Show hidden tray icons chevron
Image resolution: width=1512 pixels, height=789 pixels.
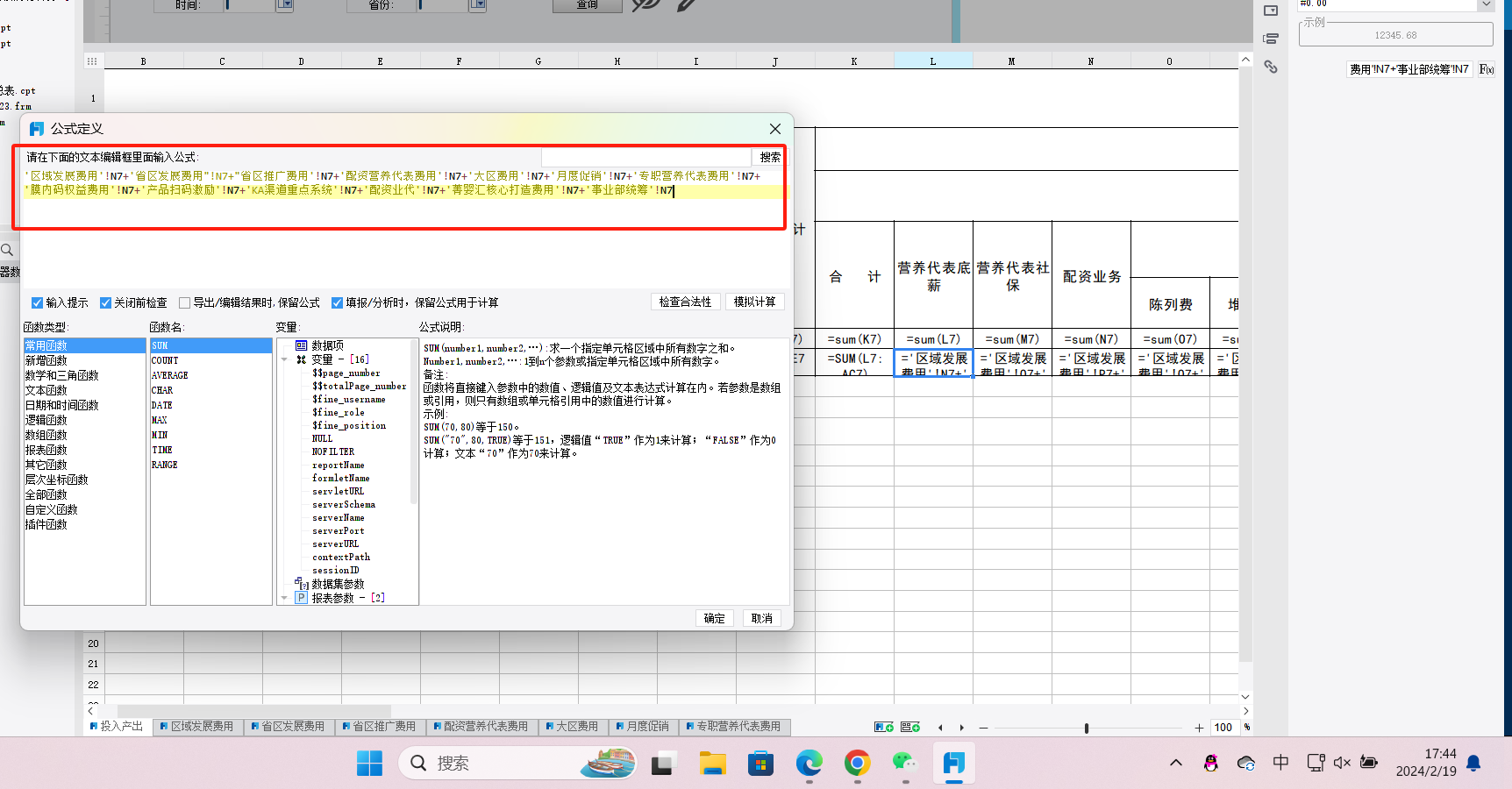(x=1176, y=763)
